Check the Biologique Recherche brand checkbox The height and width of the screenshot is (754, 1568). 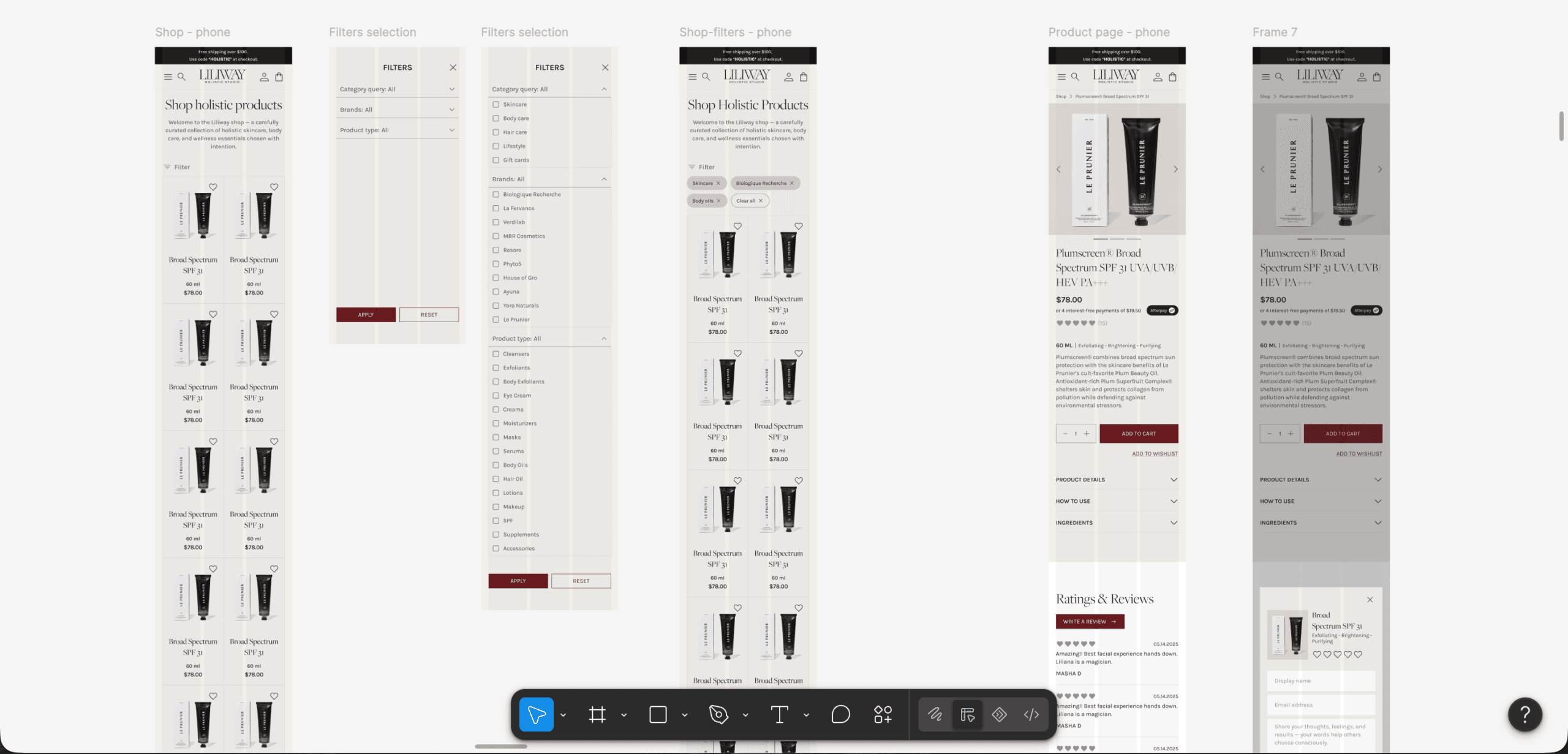496,195
